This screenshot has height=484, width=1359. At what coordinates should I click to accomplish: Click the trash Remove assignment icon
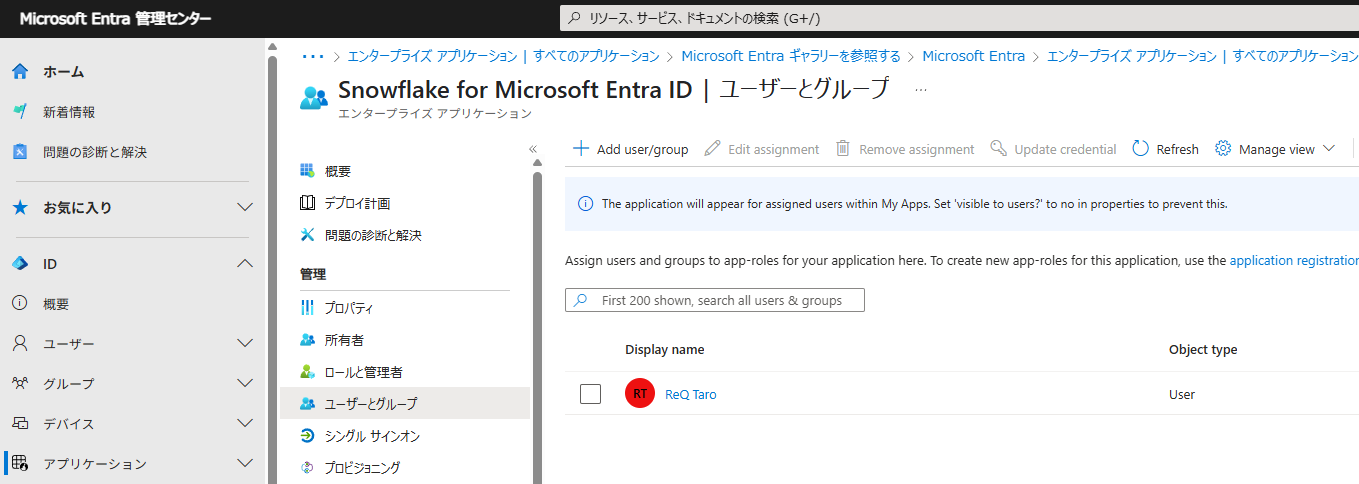point(843,149)
